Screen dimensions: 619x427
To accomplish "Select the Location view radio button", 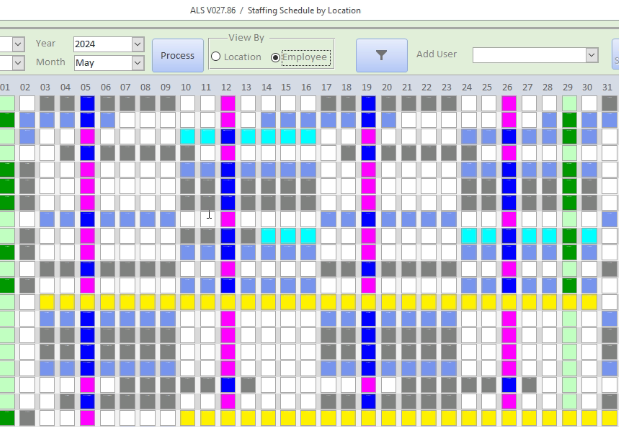I will (216, 58).
